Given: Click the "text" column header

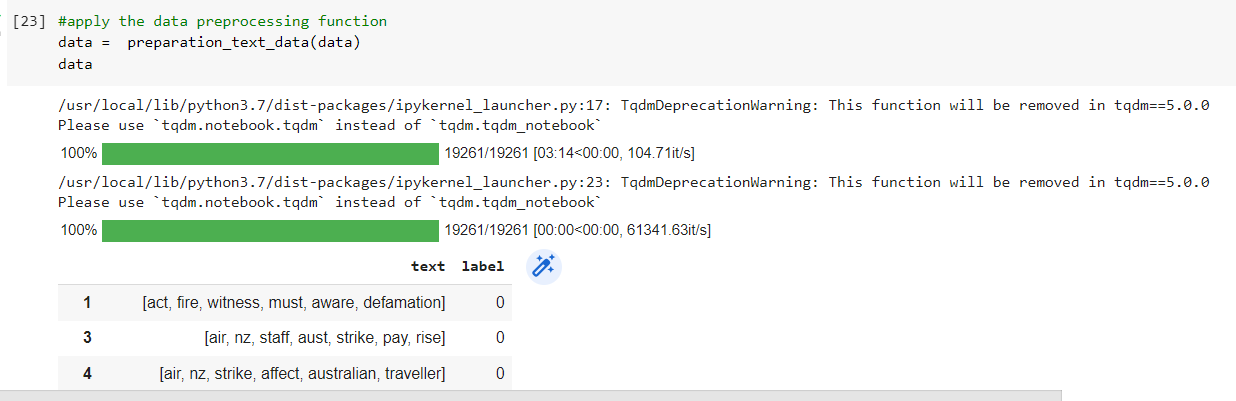Looking at the screenshot, I should pyautogui.click(x=427, y=266).
